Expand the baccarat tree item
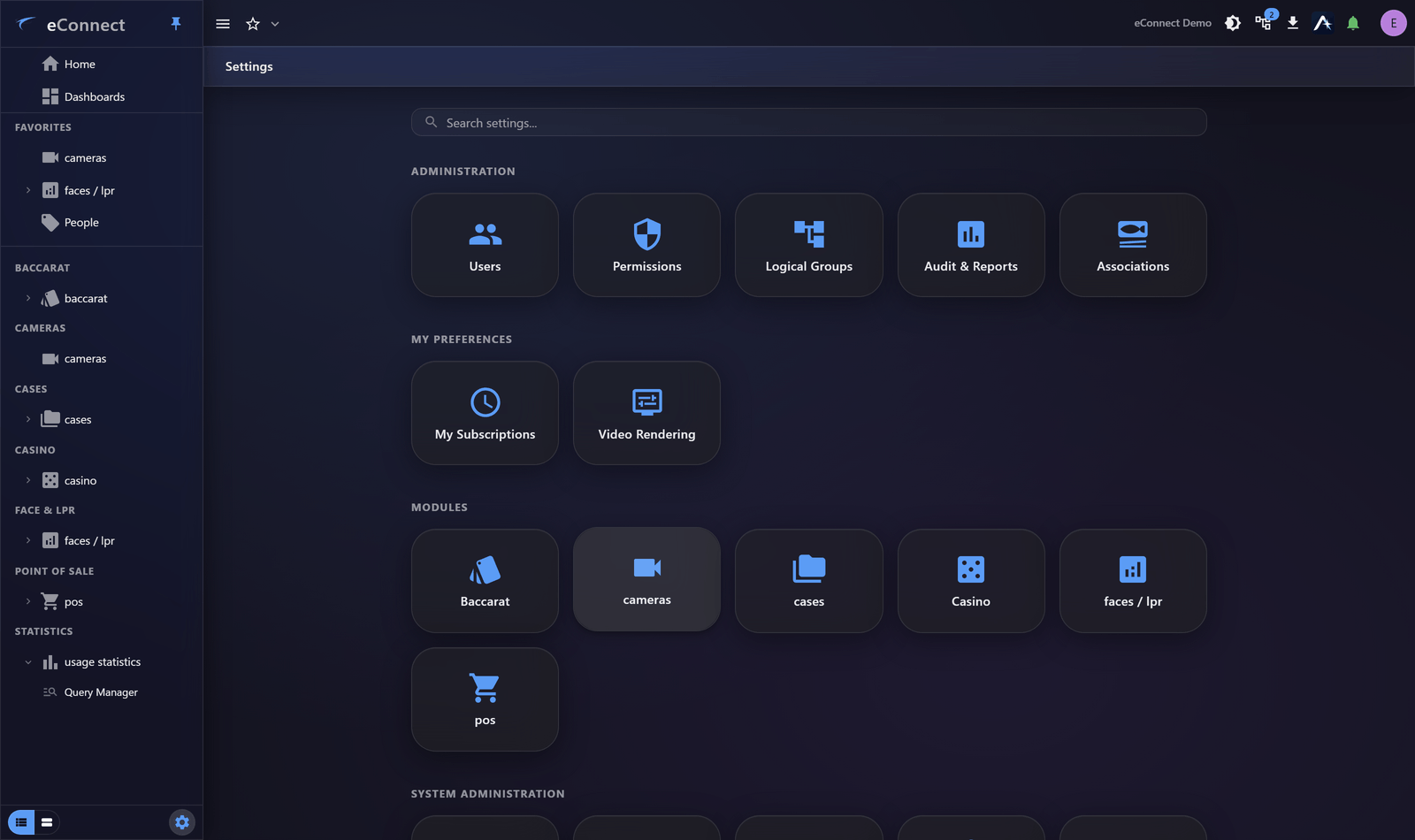 [x=28, y=298]
